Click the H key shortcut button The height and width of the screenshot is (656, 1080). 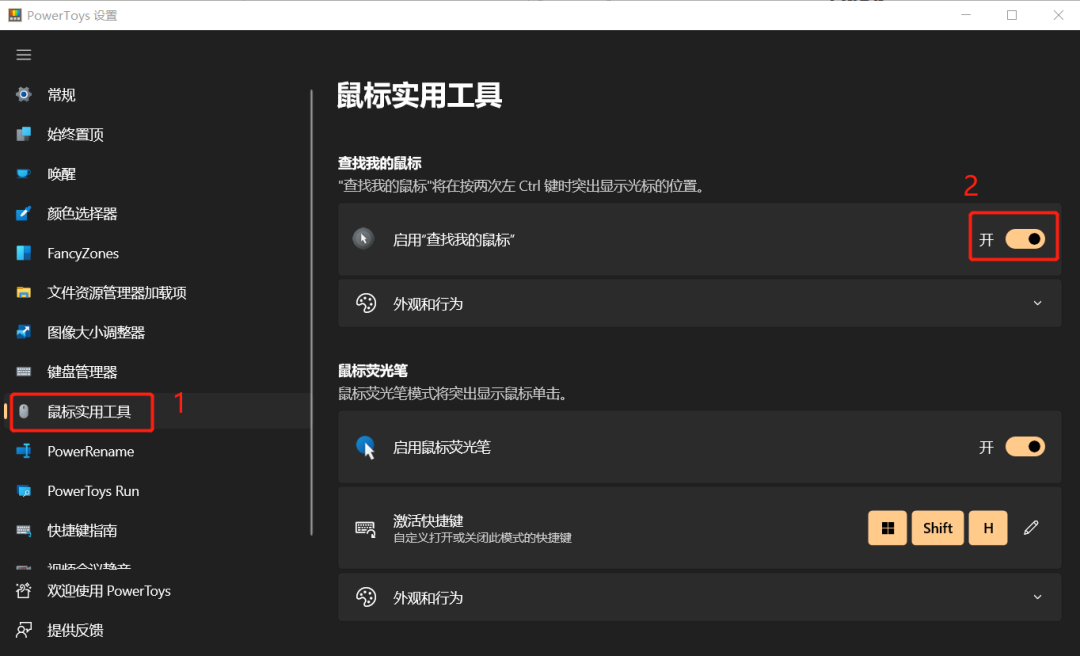(x=988, y=528)
